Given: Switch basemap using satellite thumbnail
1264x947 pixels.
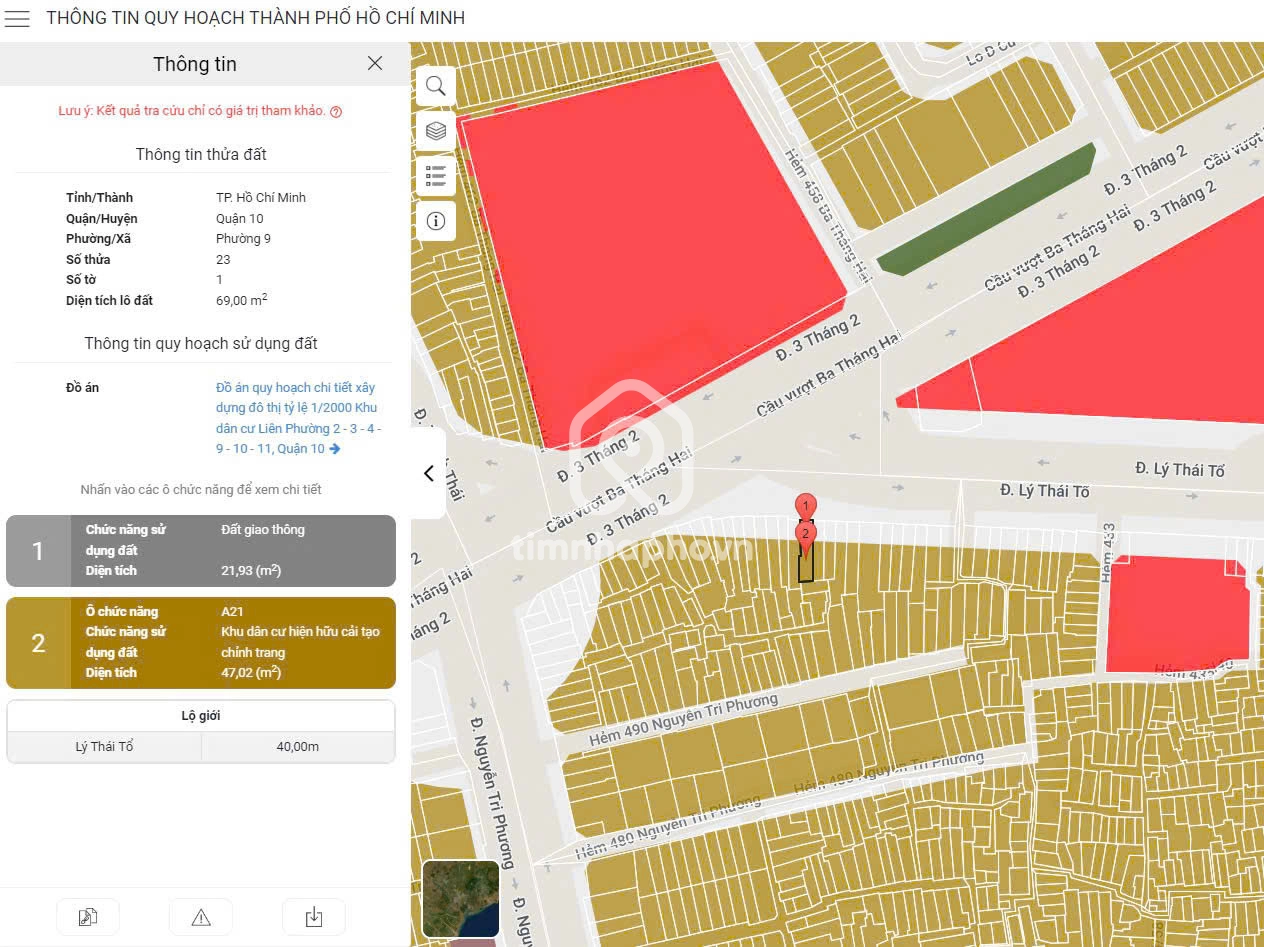Looking at the screenshot, I should pos(460,898).
